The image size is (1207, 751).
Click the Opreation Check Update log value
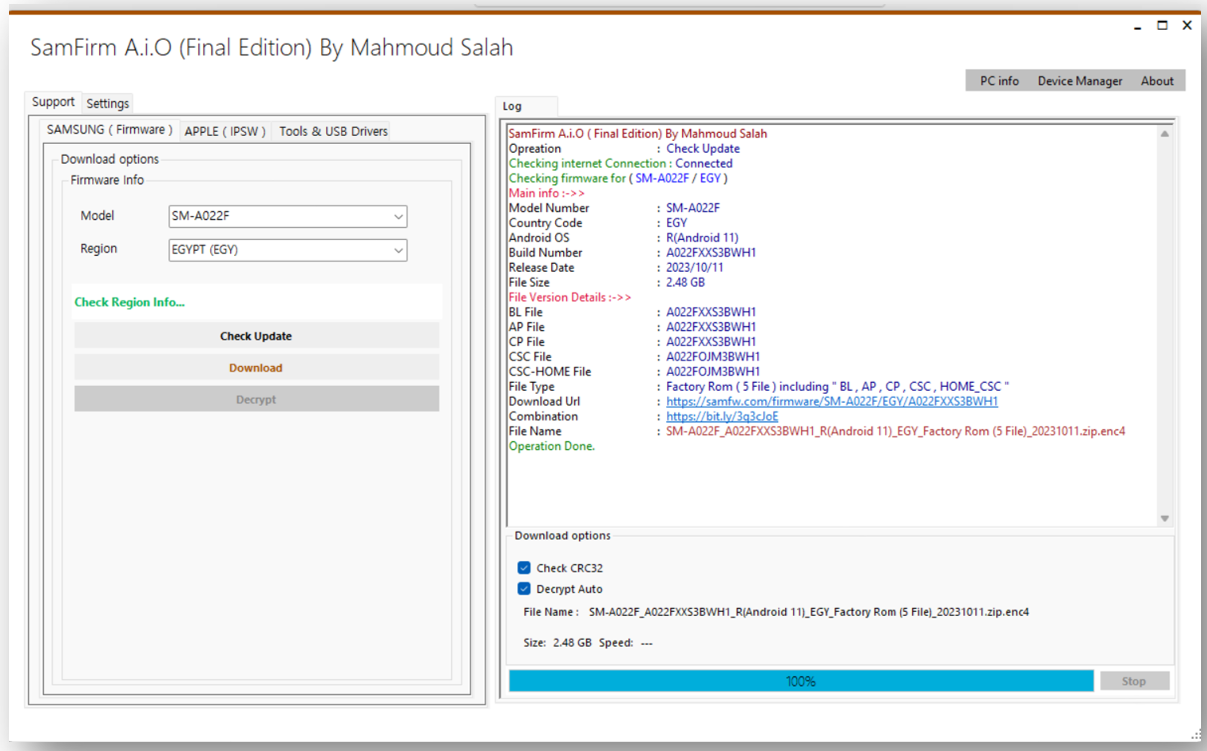coord(703,149)
